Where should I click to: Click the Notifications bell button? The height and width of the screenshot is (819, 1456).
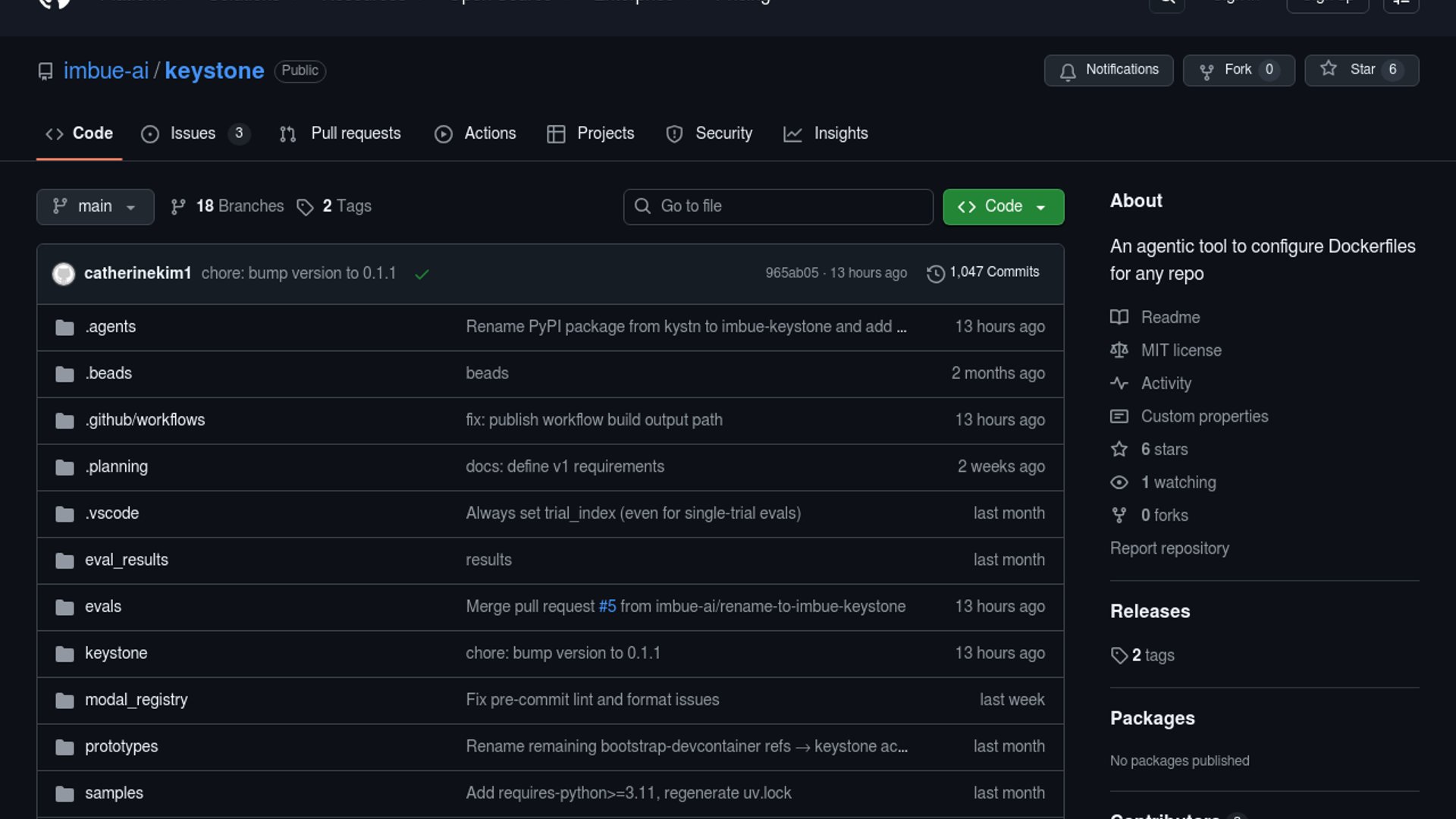(1108, 70)
